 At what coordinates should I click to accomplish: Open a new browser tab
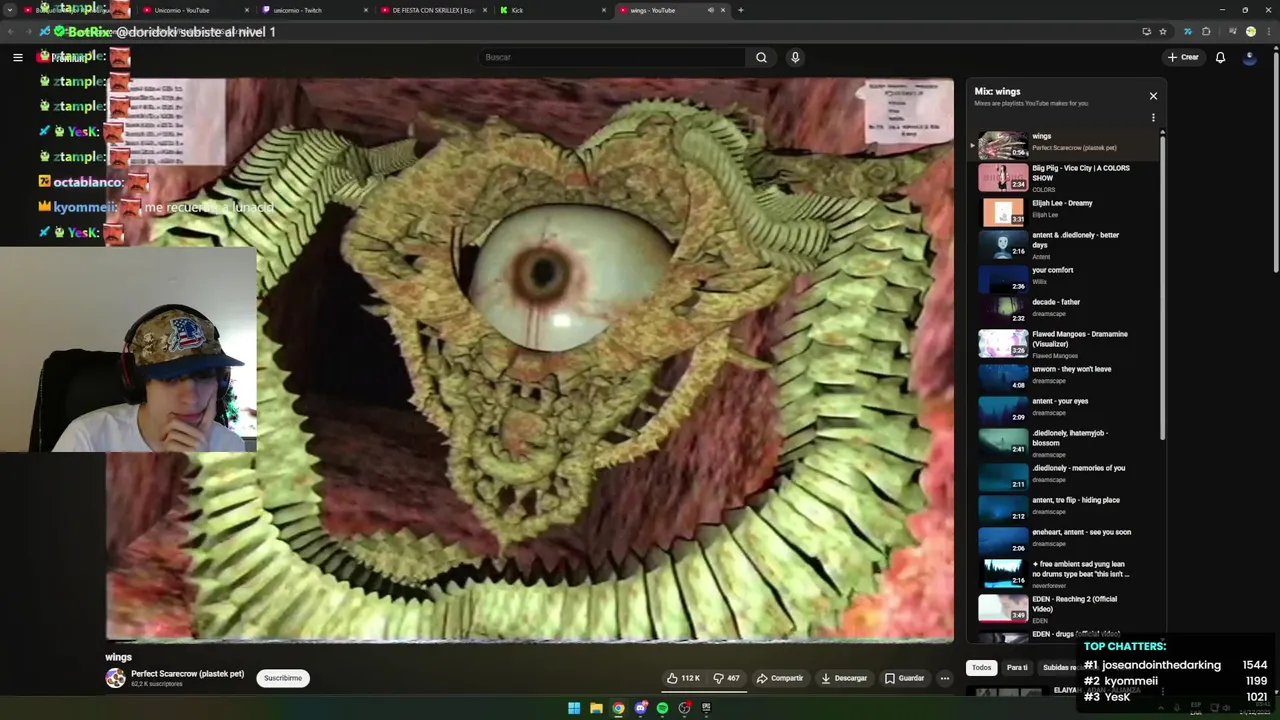[740, 10]
